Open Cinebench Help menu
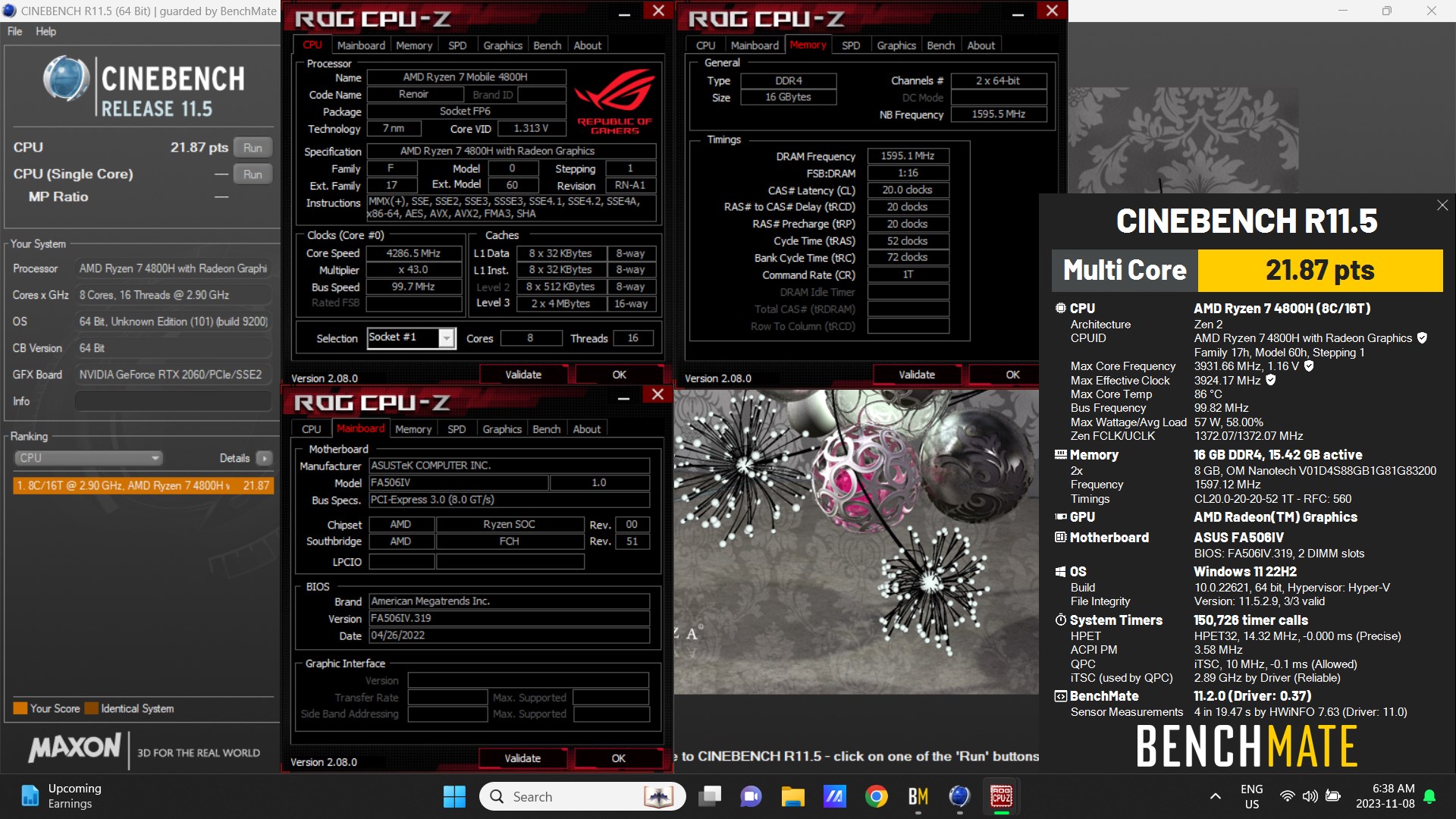Screen dimensions: 1456x819 pyautogui.click(x=45, y=31)
